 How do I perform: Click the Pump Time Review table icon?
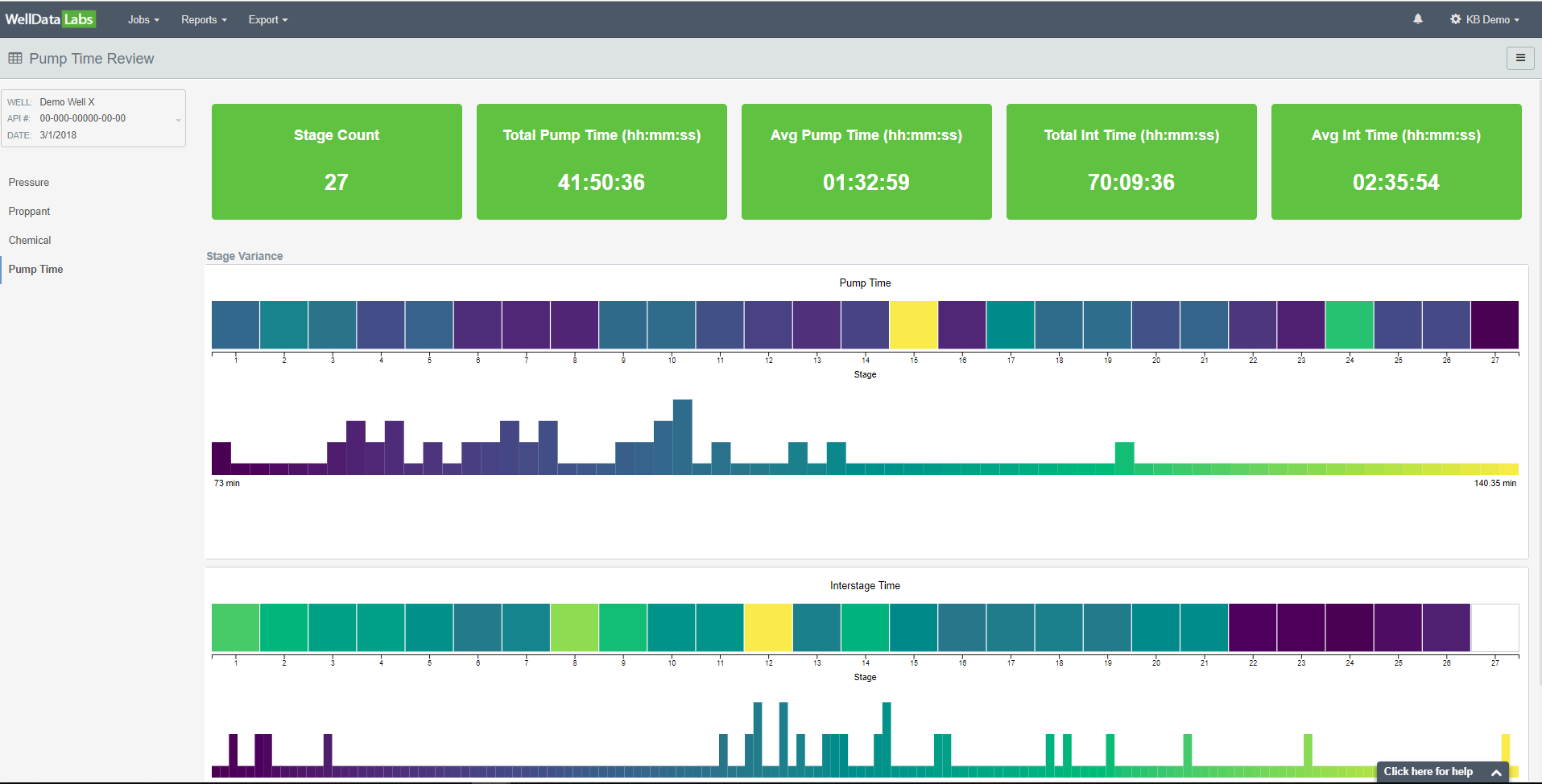pos(15,58)
